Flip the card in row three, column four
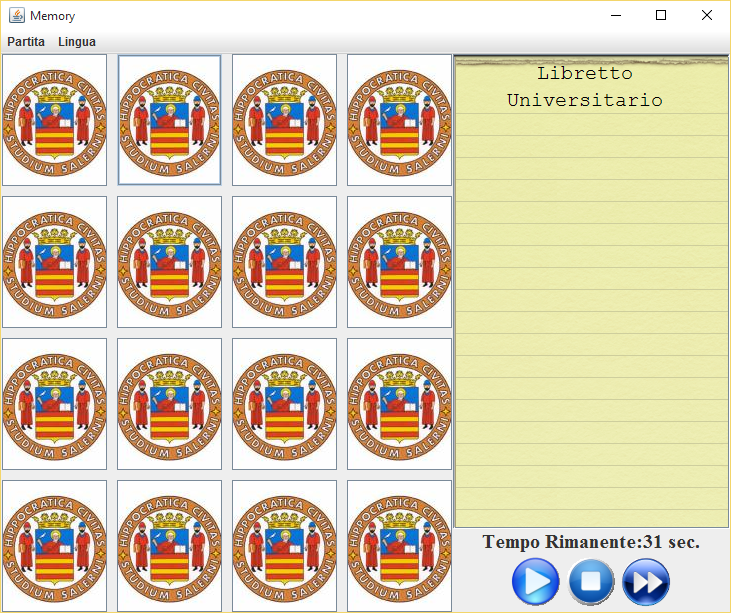This screenshot has height=613, width=731. tap(399, 404)
